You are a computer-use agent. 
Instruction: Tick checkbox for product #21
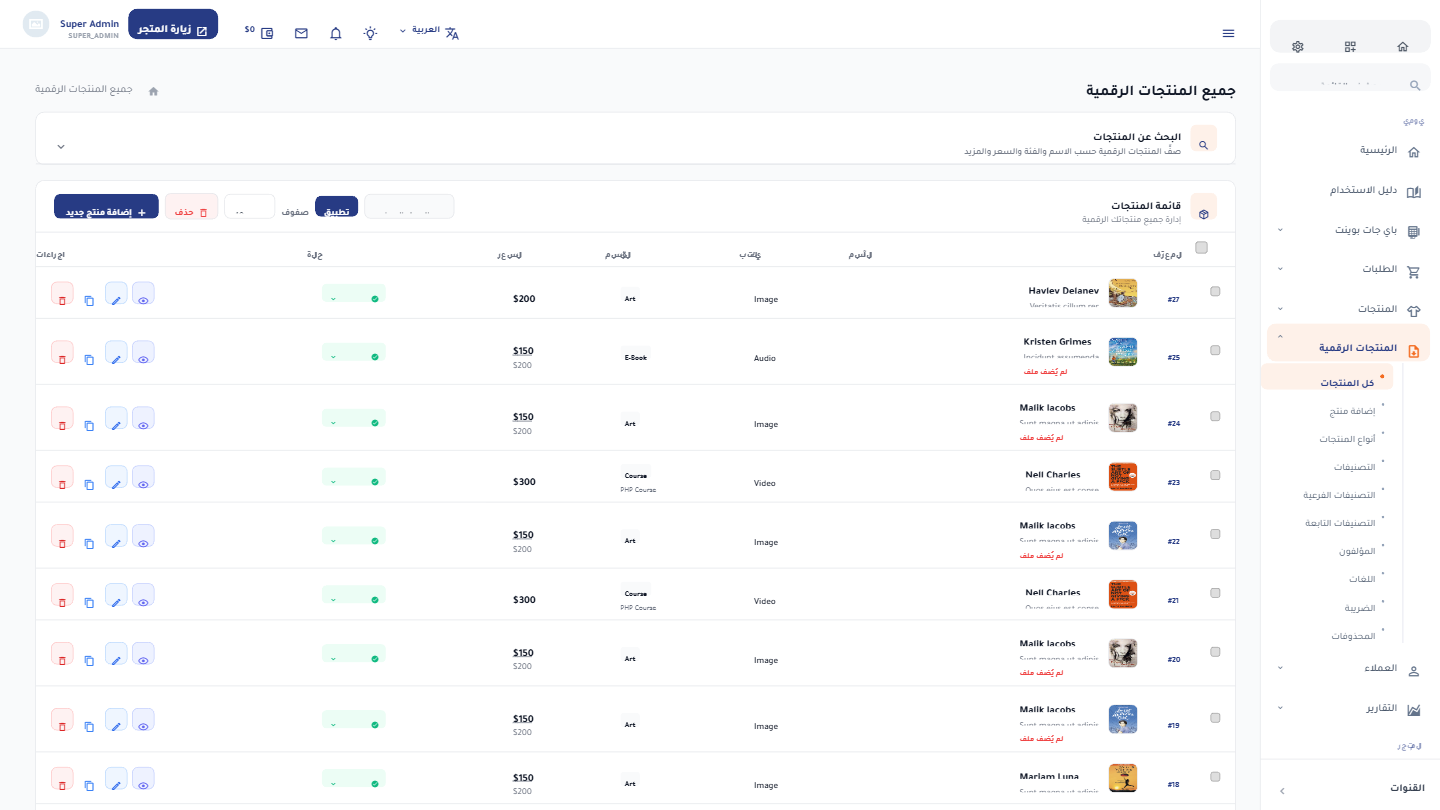pos(1215,593)
